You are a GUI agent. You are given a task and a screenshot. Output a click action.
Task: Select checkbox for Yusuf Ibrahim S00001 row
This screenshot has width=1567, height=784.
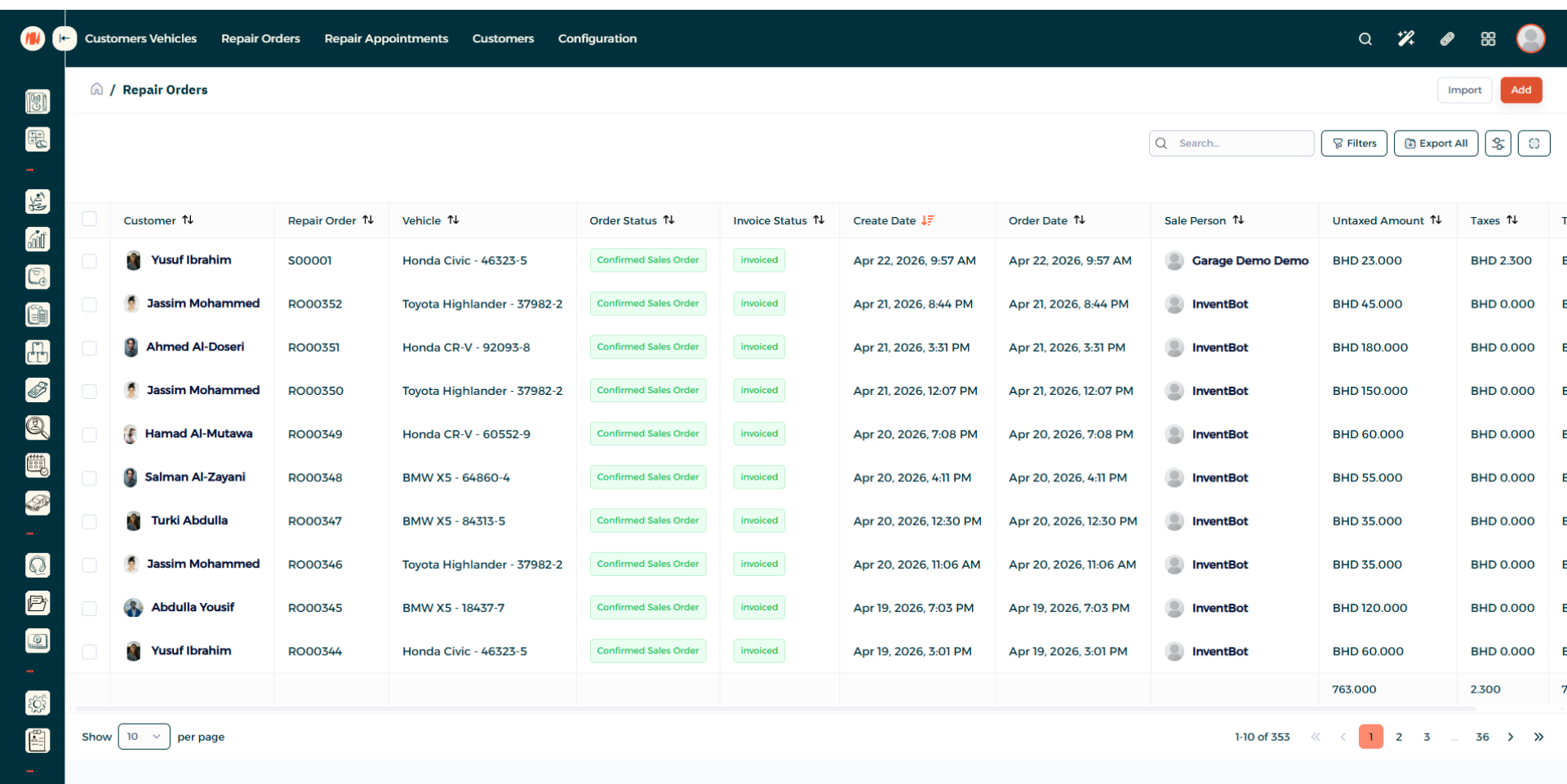[90, 261]
